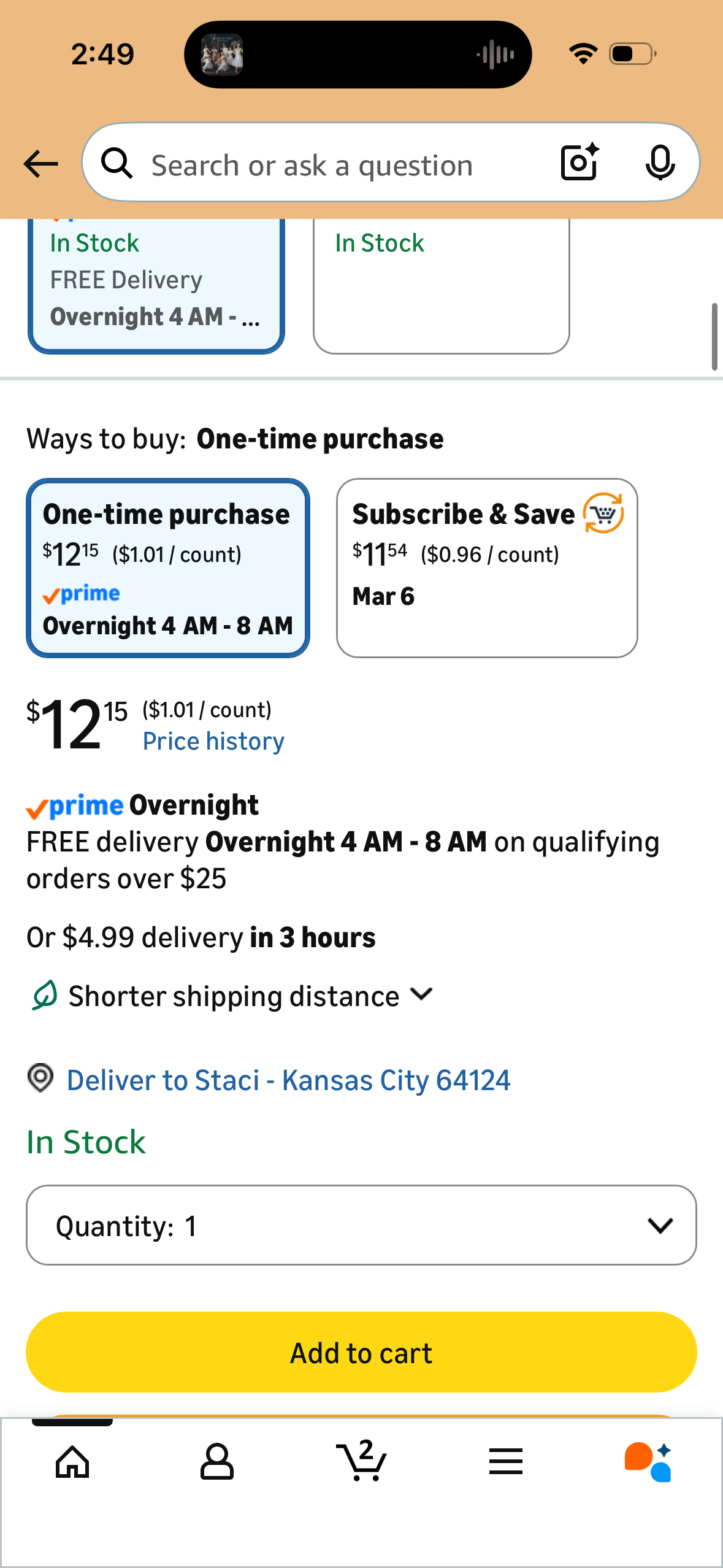This screenshot has width=723, height=1568.
Task: Select the One-time purchase option
Action: tap(168, 568)
